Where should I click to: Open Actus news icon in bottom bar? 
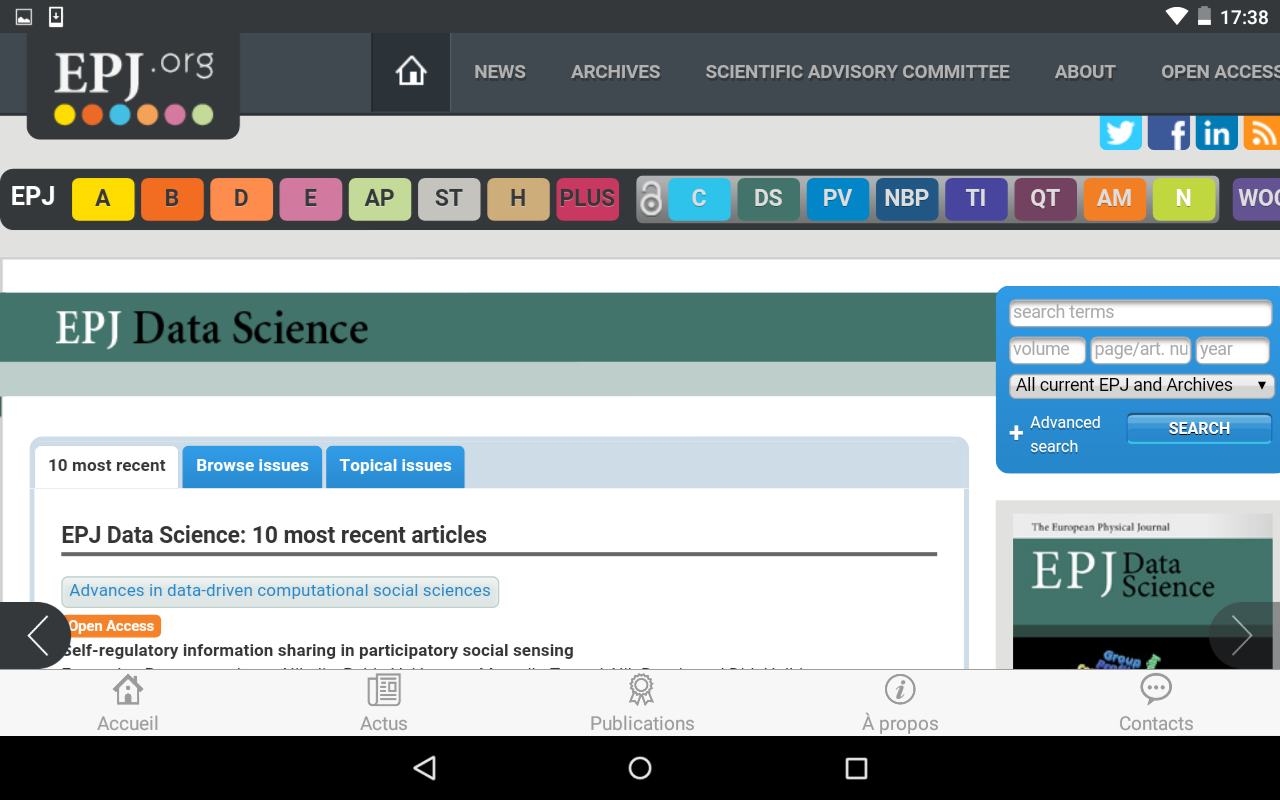384,690
